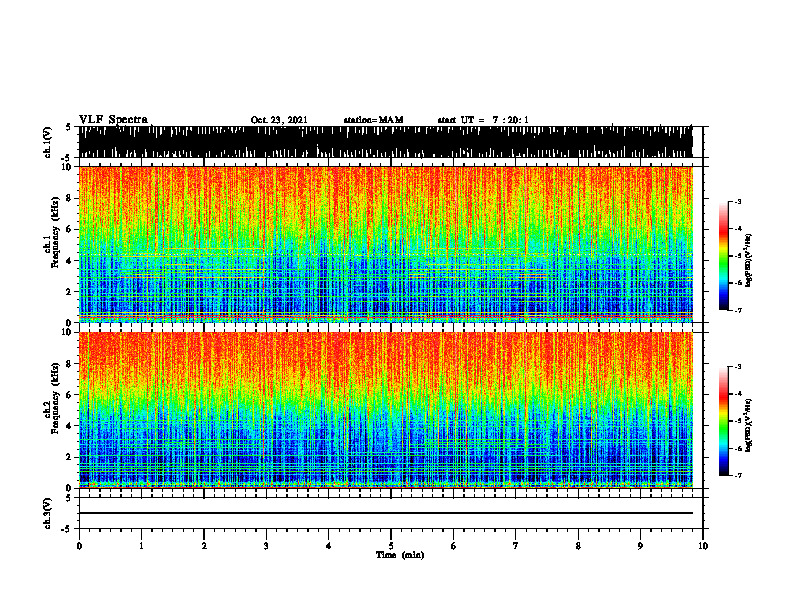Click the "3" tick on the time axis
This screenshot has height=612, width=792.
266,546
